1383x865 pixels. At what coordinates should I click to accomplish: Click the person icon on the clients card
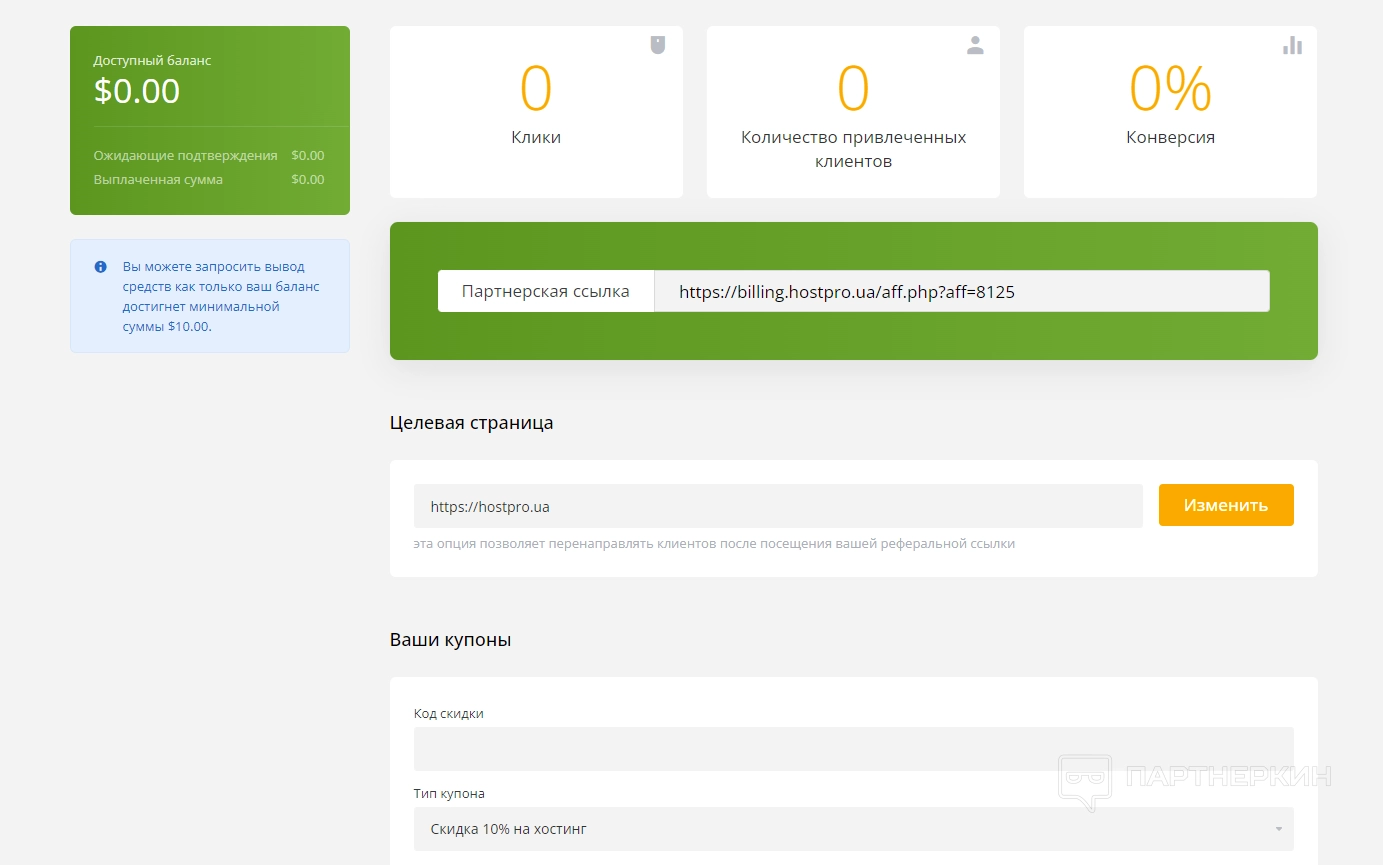pos(975,45)
